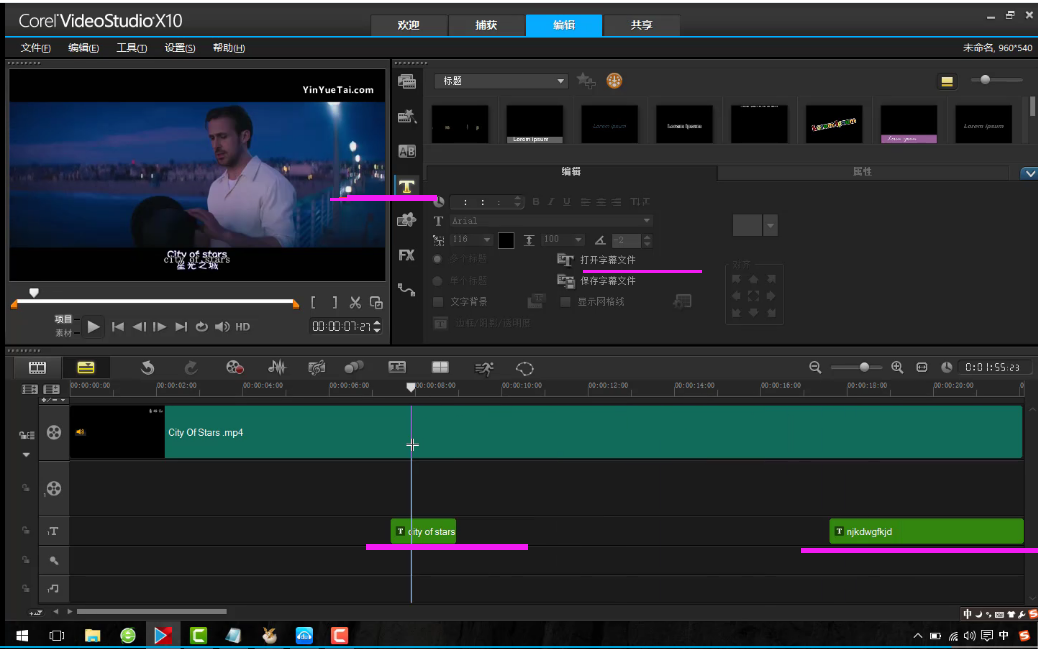The image size is (1038, 649).
Task: Expand the 标题 category dropdown
Action: click(560, 81)
